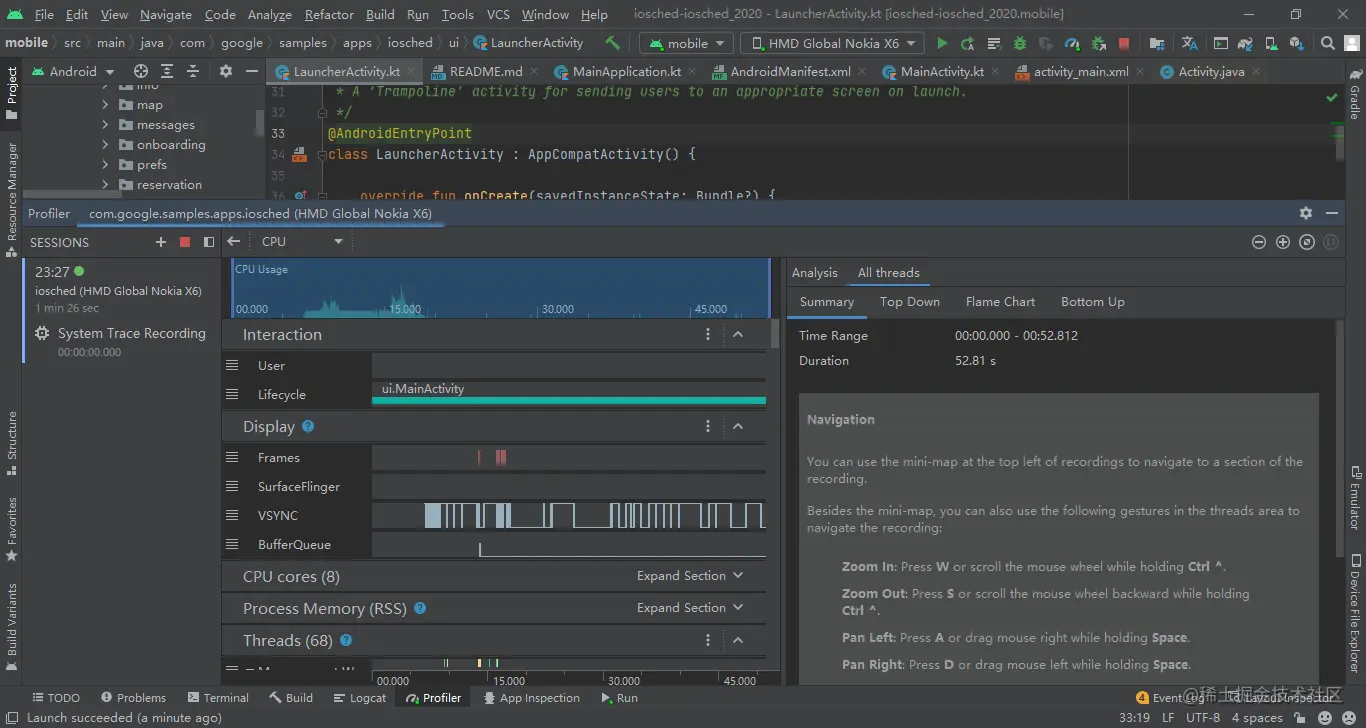Hide the Sessions pane with the panel icon
1366x728 pixels.
[x=209, y=242]
